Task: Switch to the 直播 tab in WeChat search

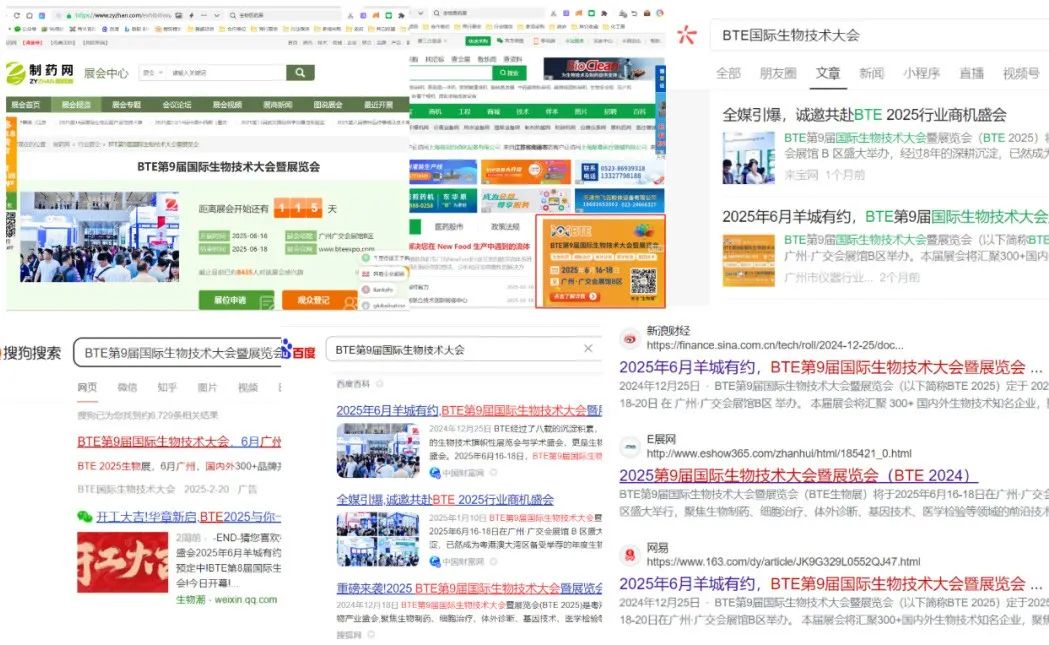Action: click(971, 73)
